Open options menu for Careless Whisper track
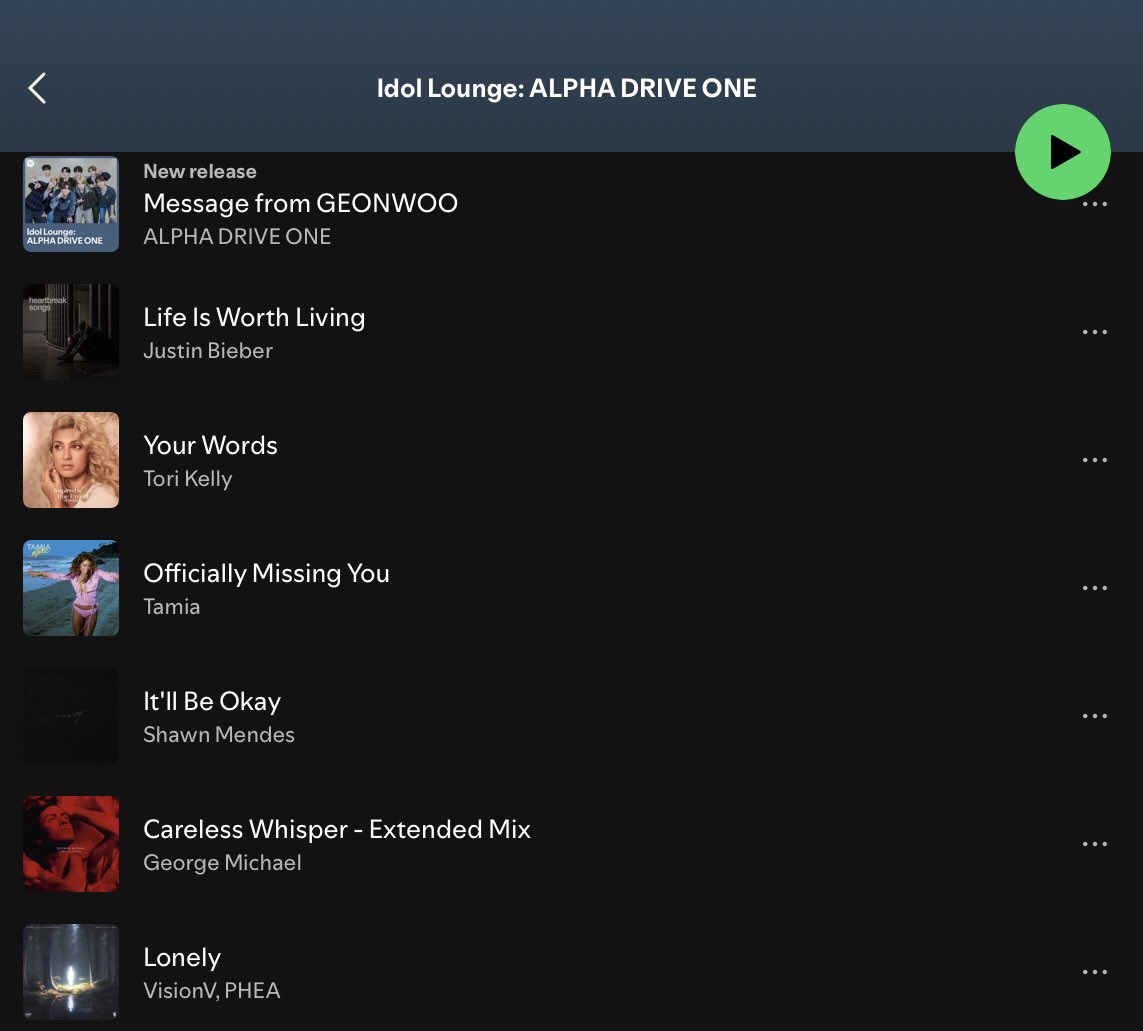The image size is (1143, 1031). coord(1095,844)
